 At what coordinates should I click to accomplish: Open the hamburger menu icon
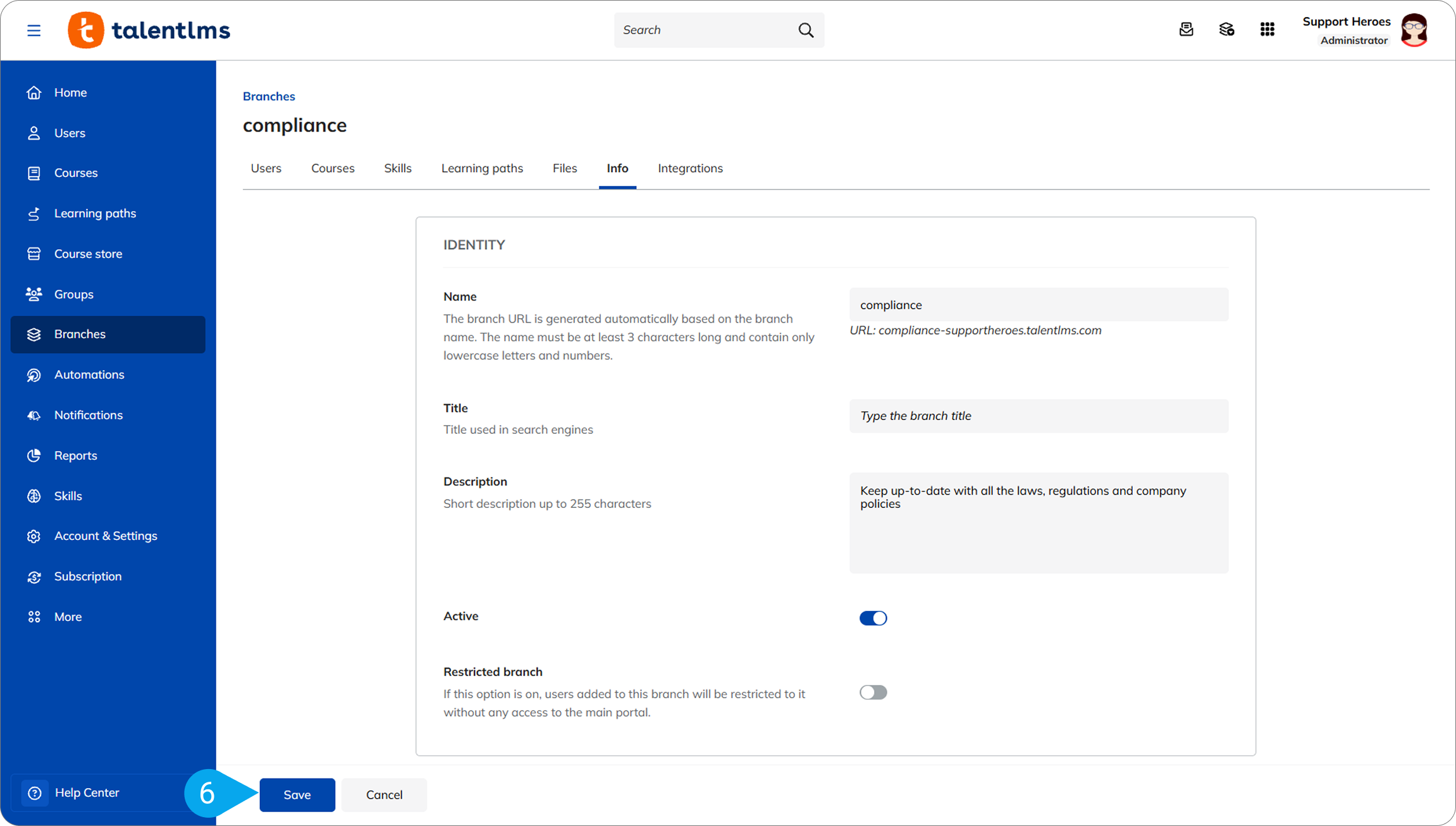(34, 30)
